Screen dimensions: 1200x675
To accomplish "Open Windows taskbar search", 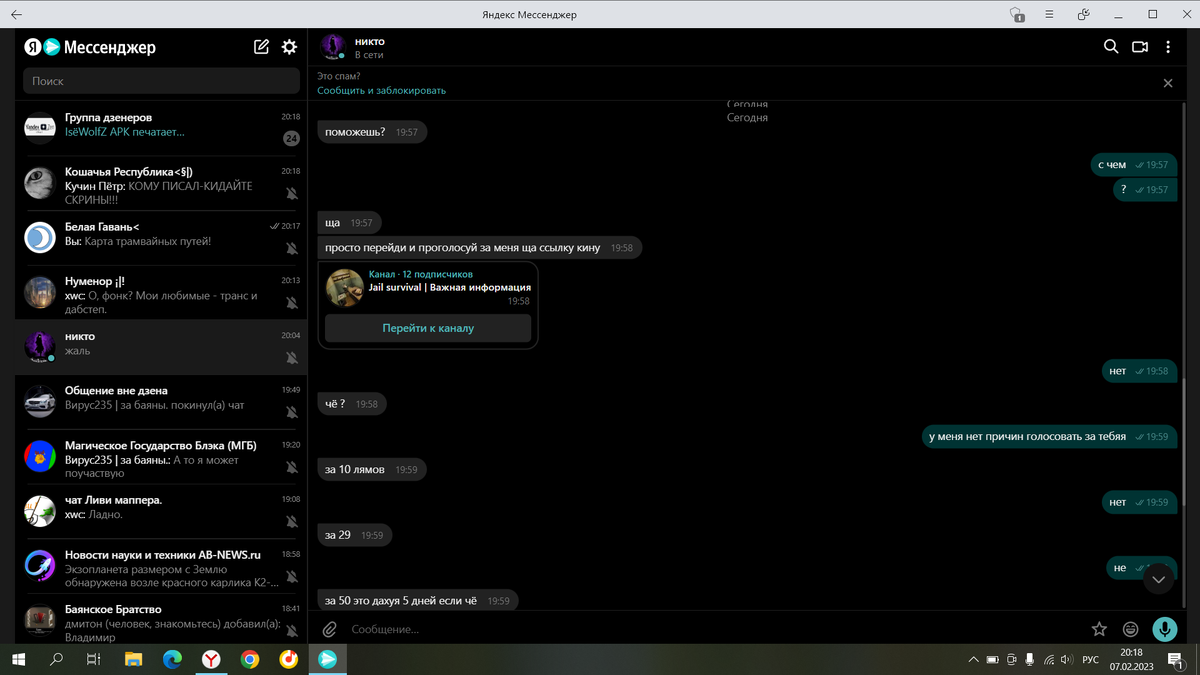I will [x=56, y=659].
